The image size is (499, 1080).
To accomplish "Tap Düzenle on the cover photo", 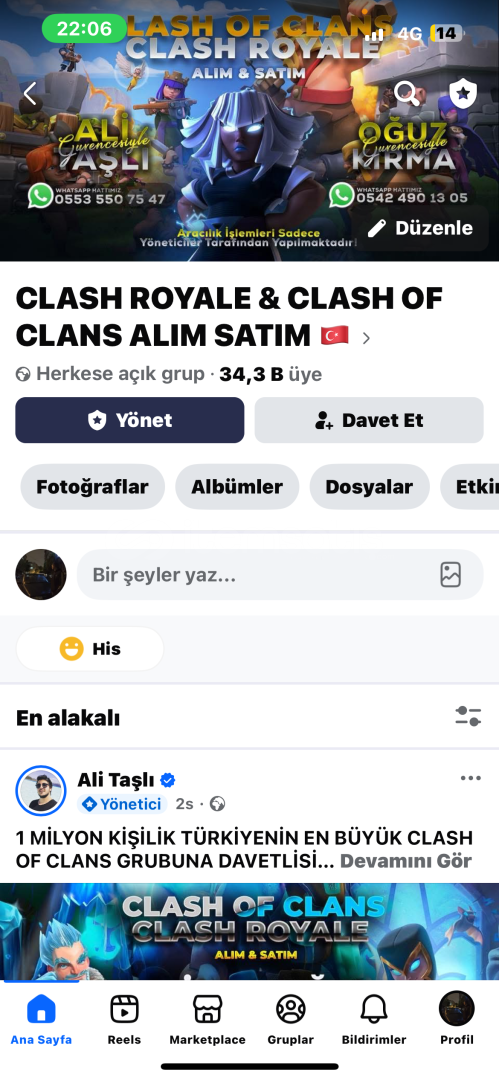I will click(420, 228).
